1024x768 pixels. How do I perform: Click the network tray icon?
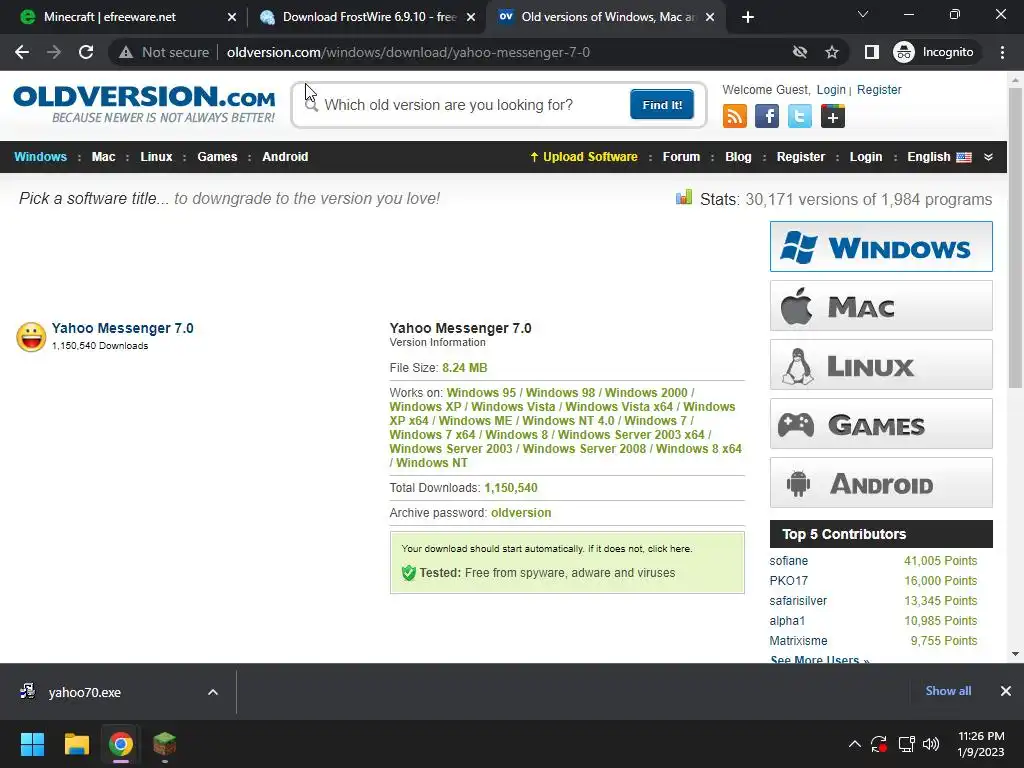click(x=906, y=744)
